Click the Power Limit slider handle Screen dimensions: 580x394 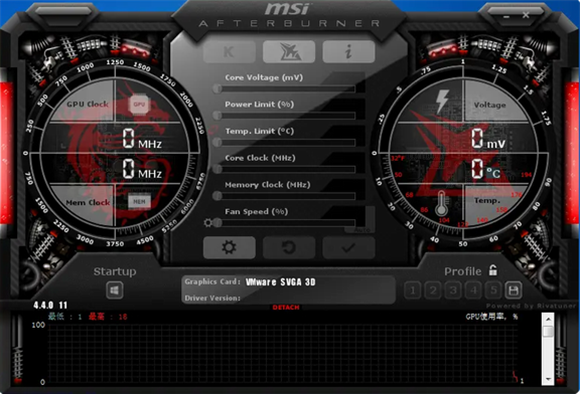[218, 115]
